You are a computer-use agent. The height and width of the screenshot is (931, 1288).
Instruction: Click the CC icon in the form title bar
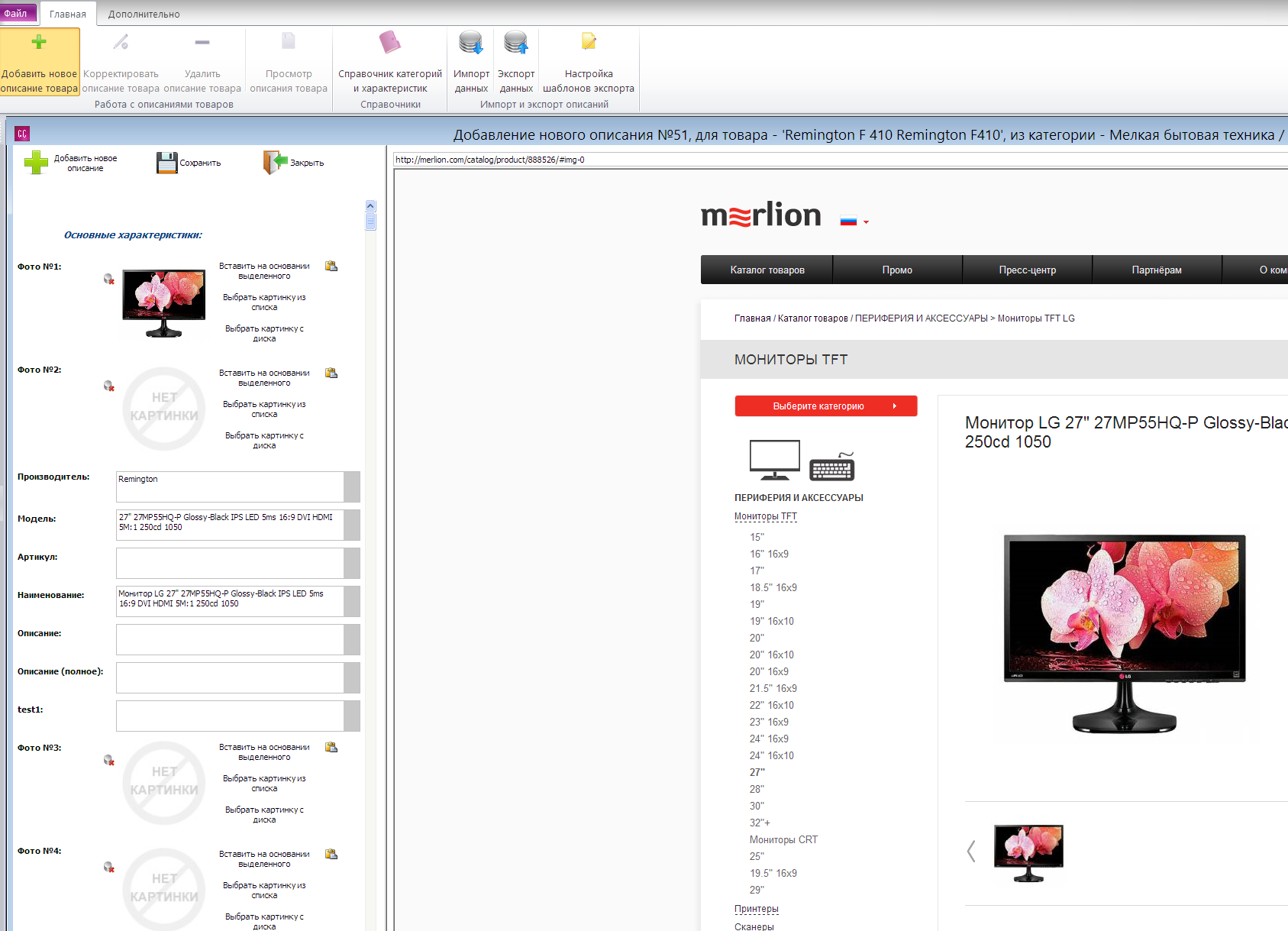[22, 134]
